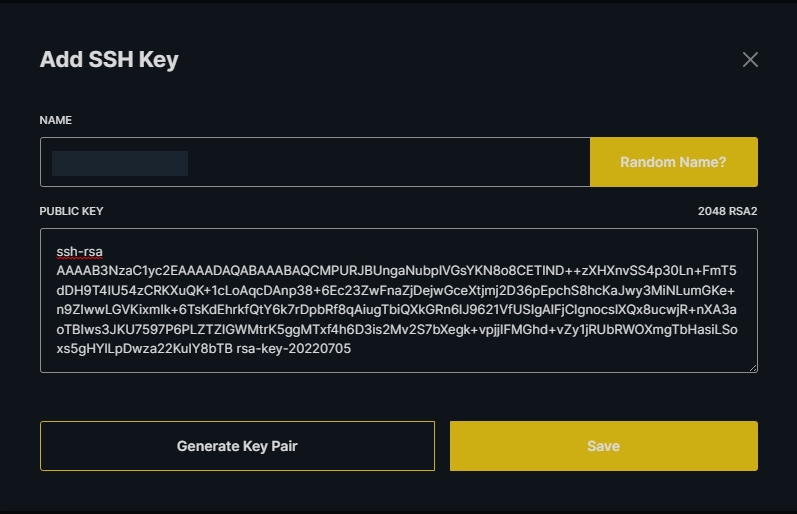
Task: Click blank space after ssh-rsa text
Action: [x=400, y=251]
